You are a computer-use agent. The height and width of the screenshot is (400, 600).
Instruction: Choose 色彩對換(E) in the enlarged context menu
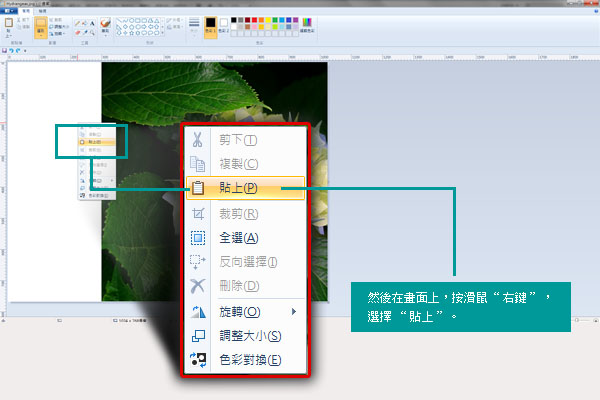click(x=245, y=360)
